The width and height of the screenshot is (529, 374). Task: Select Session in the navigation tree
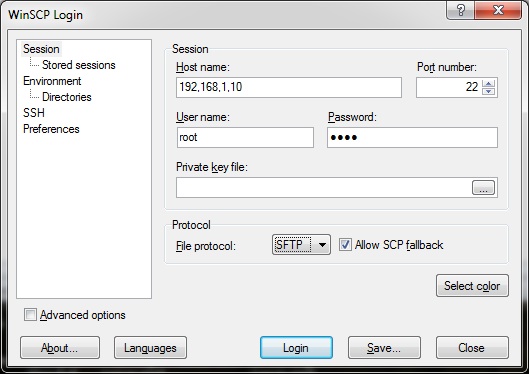(x=41, y=49)
